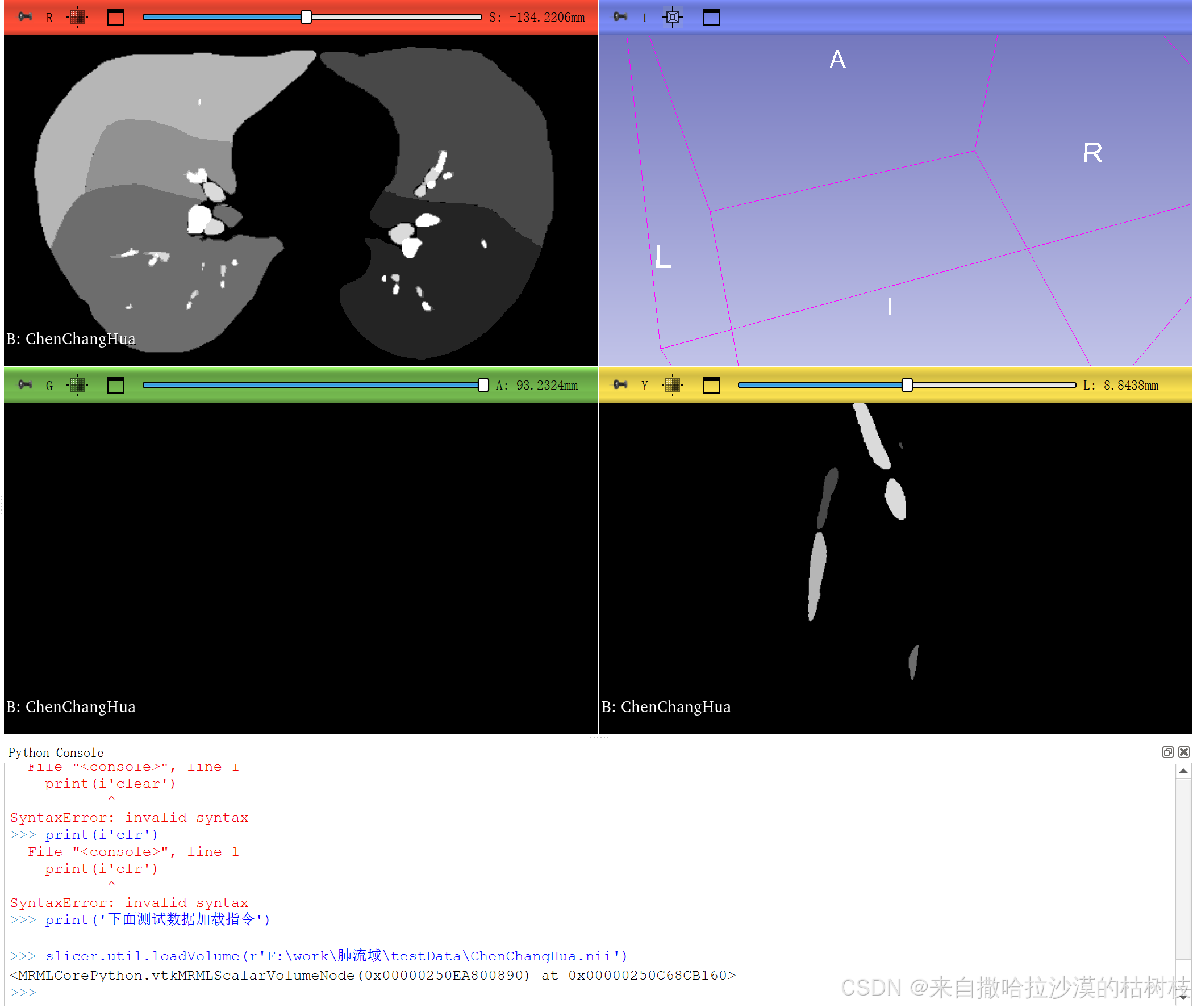This screenshot has width=1193, height=1008.
Task: Click the red slice offset slider handle
Action: point(306,17)
